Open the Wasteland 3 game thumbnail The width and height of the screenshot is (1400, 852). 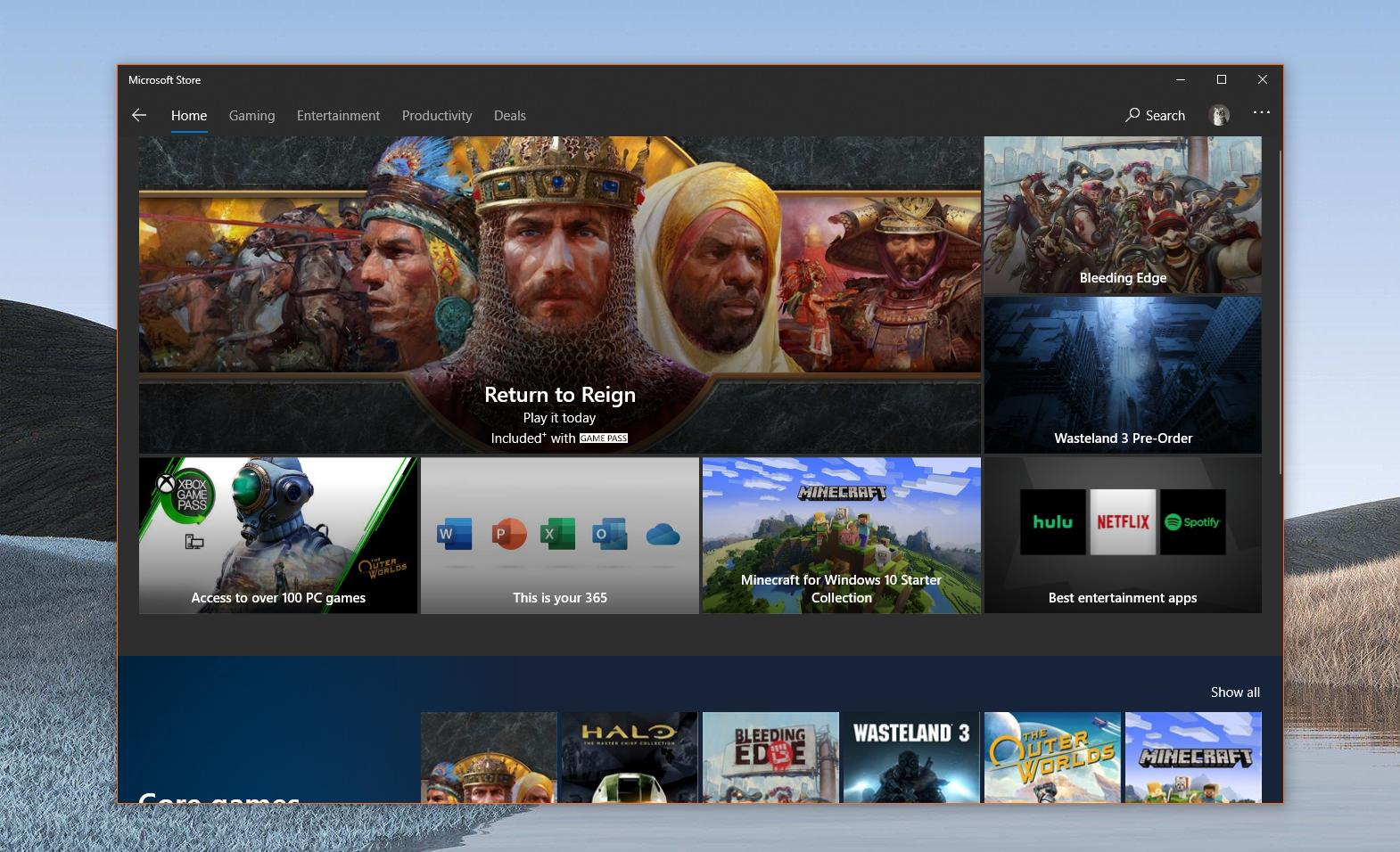[911, 757]
